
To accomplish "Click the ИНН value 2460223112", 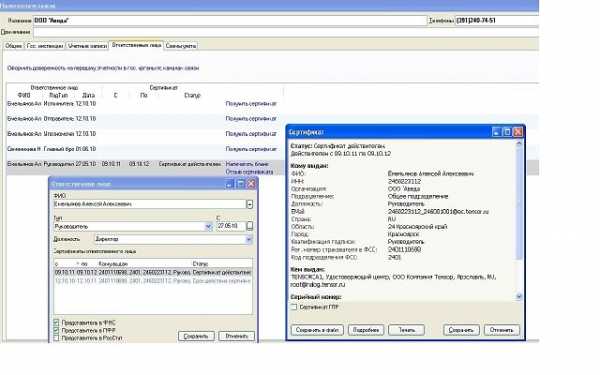I will pyautogui.click(x=404, y=181).
